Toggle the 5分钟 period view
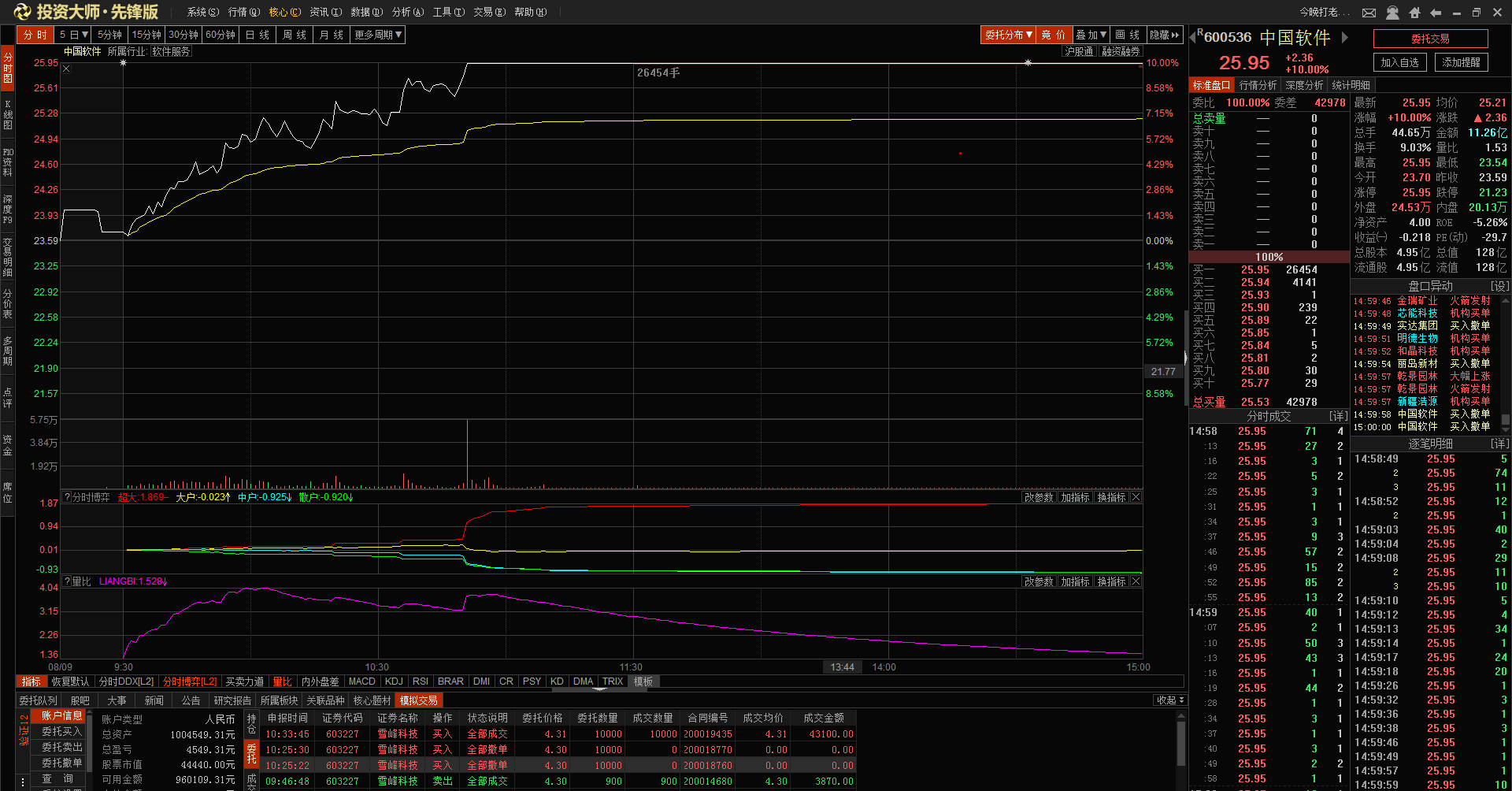 click(109, 35)
